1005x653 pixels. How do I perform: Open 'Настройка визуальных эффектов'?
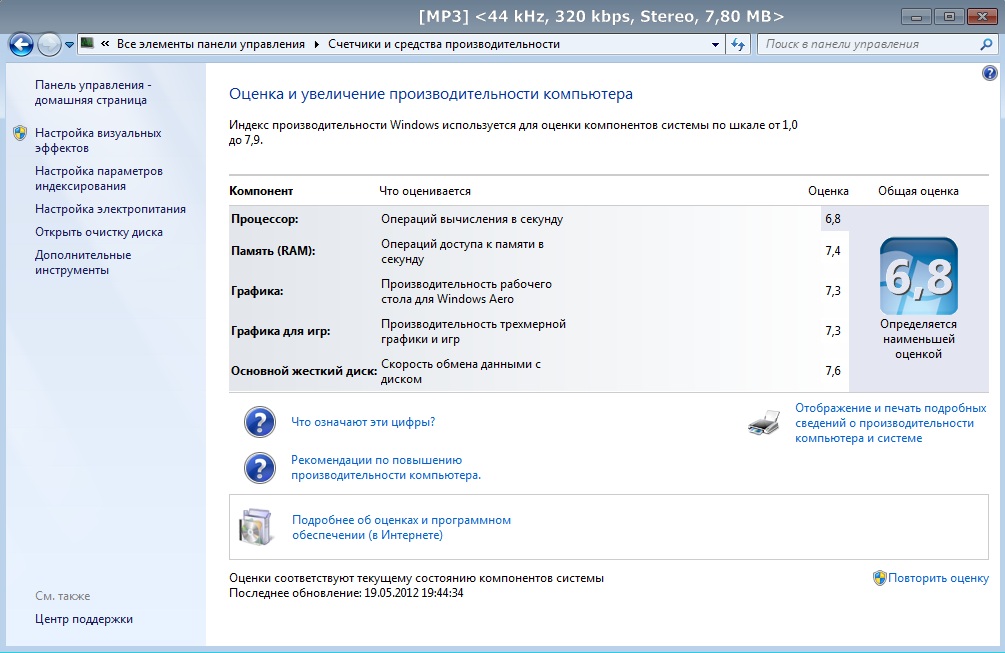click(x=98, y=140)
